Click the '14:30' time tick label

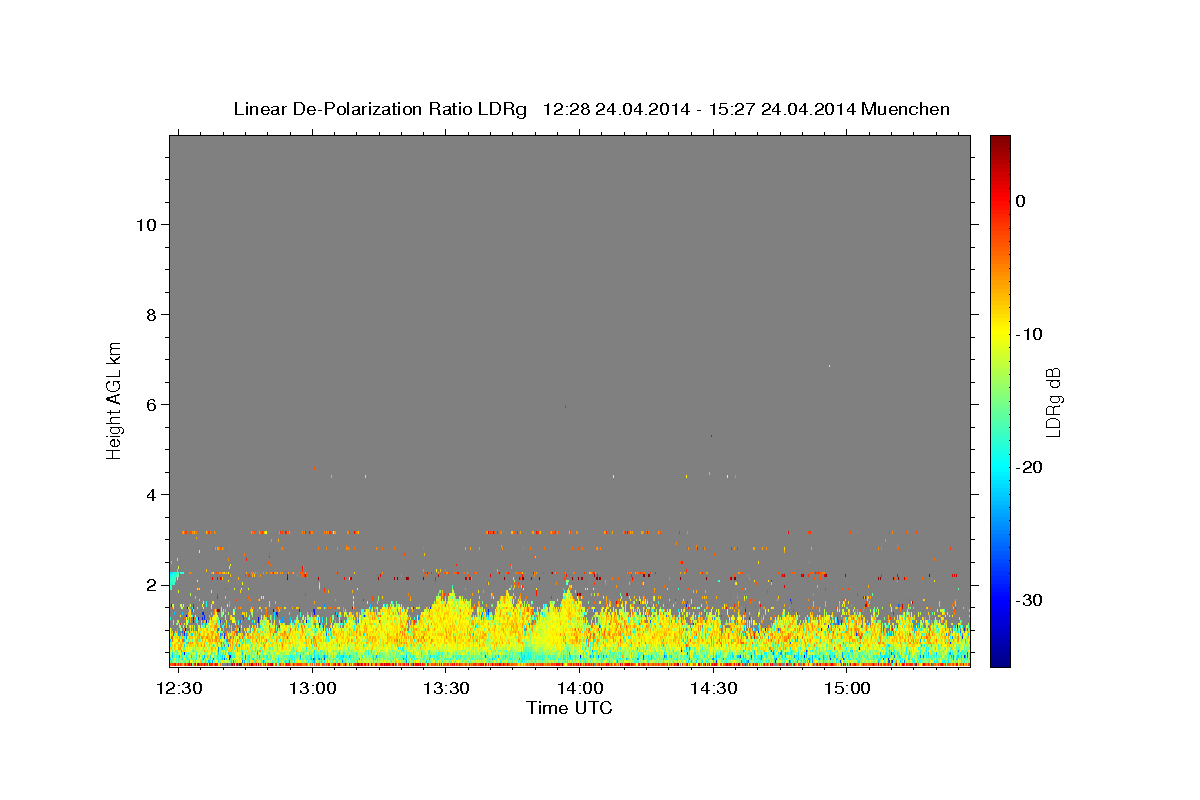(714, 689)
